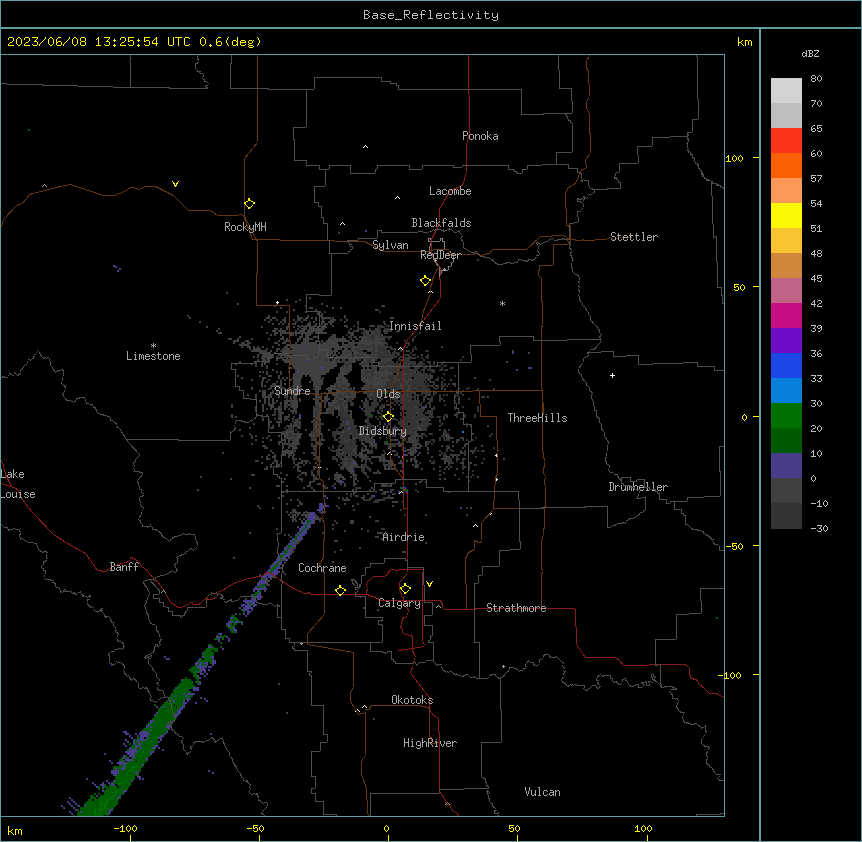Click the -100 tick label on horizontal axis
This screenshot has width=862, height=842.
click(x=125, y=828)
